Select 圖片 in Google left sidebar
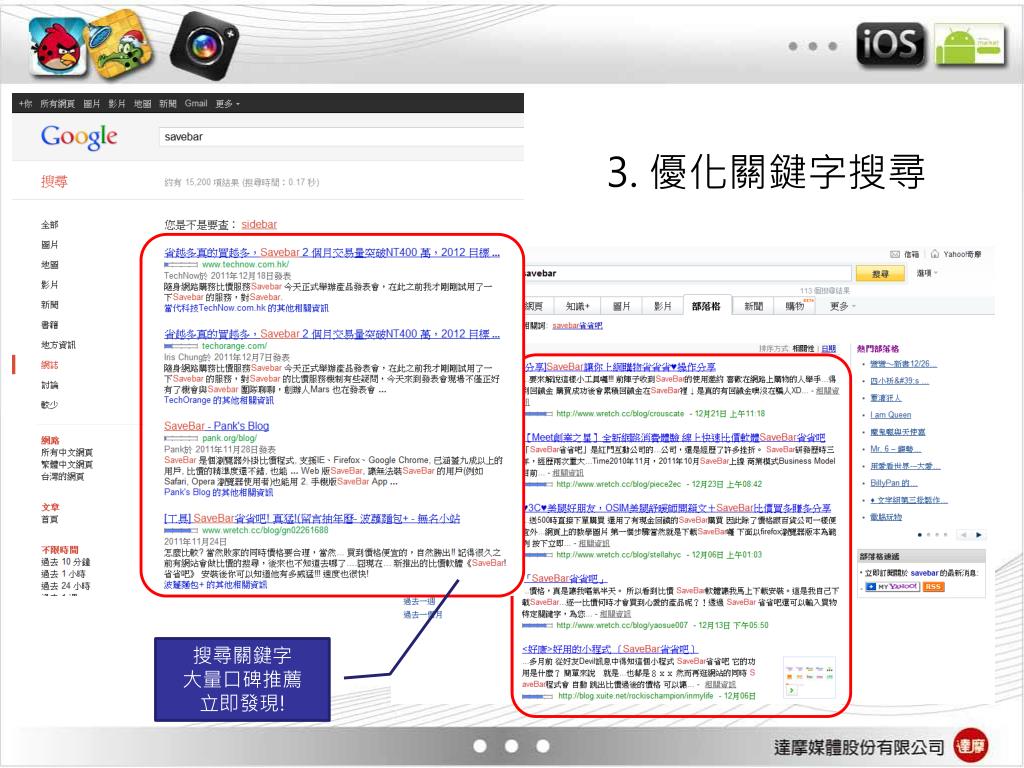The height and width of the screenshot is (768, 1024). (x=50, y=244)
